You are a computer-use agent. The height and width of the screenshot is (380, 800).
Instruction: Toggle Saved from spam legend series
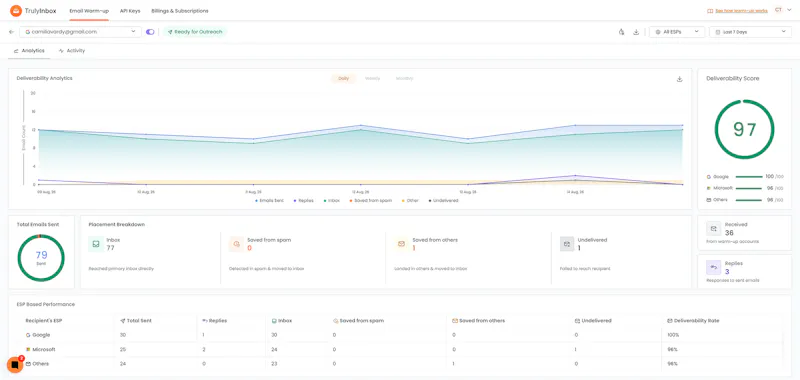pyautogui.click(x=370, y=200)
